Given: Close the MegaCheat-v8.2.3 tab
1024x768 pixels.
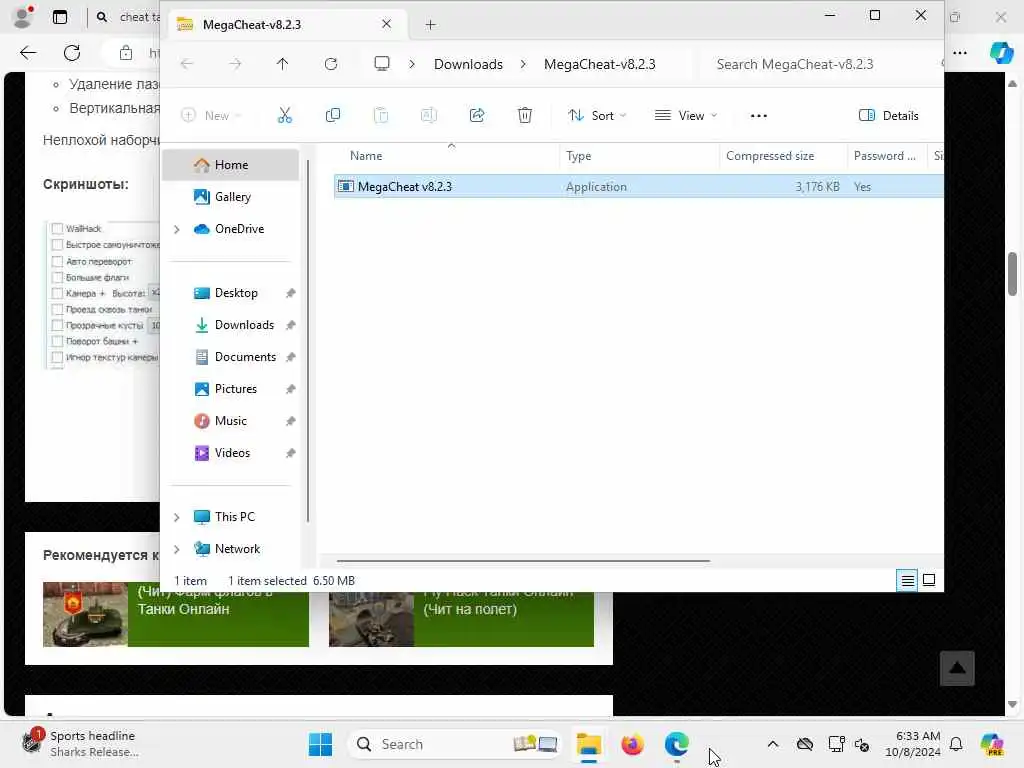Looking at the screenshot, I should tap(387, 24).
